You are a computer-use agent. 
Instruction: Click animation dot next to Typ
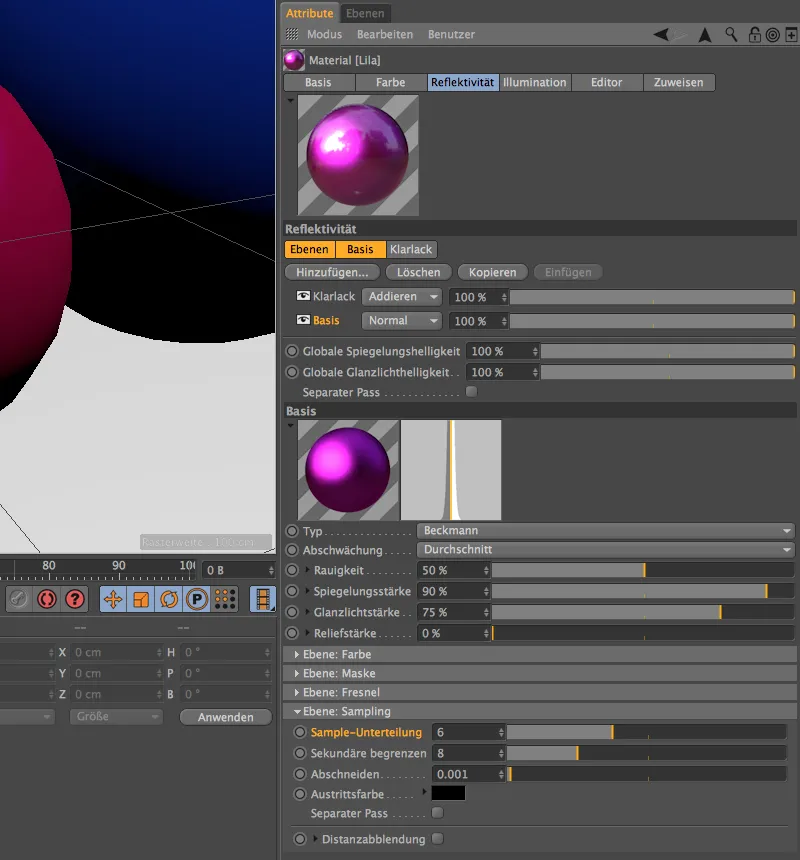[x=292, y=531]
